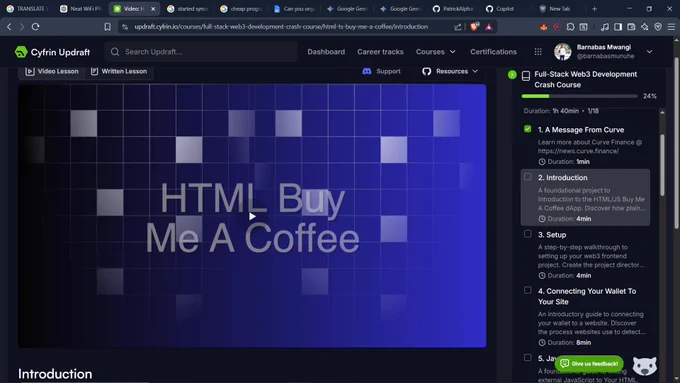Click the course book icon beside title

pos(526,76)
